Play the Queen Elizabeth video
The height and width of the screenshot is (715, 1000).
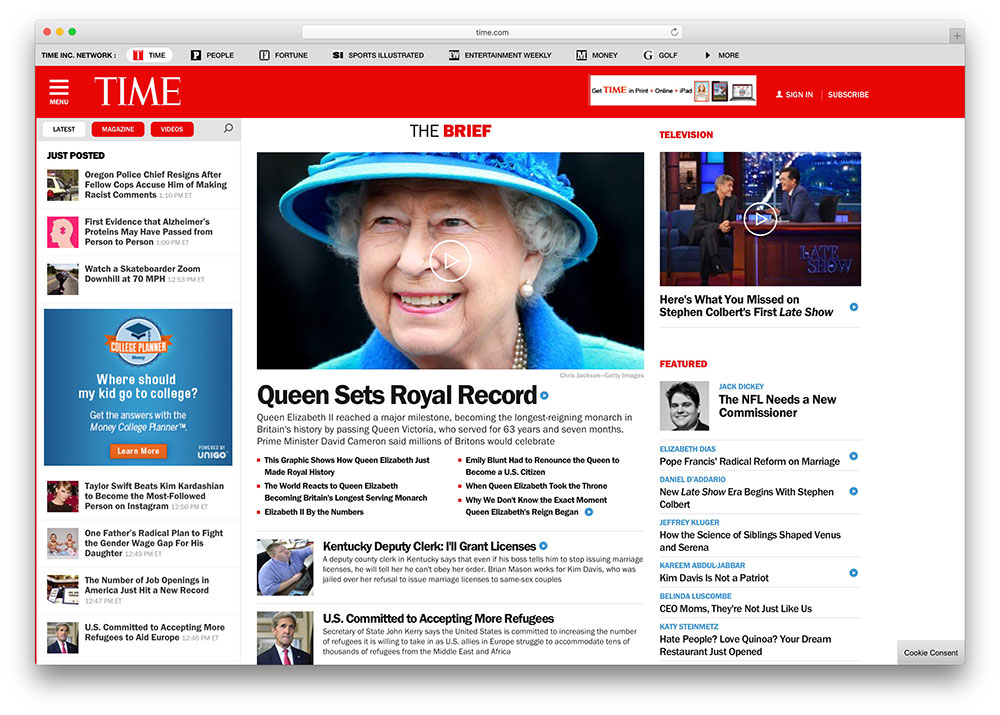coord(450,260)
